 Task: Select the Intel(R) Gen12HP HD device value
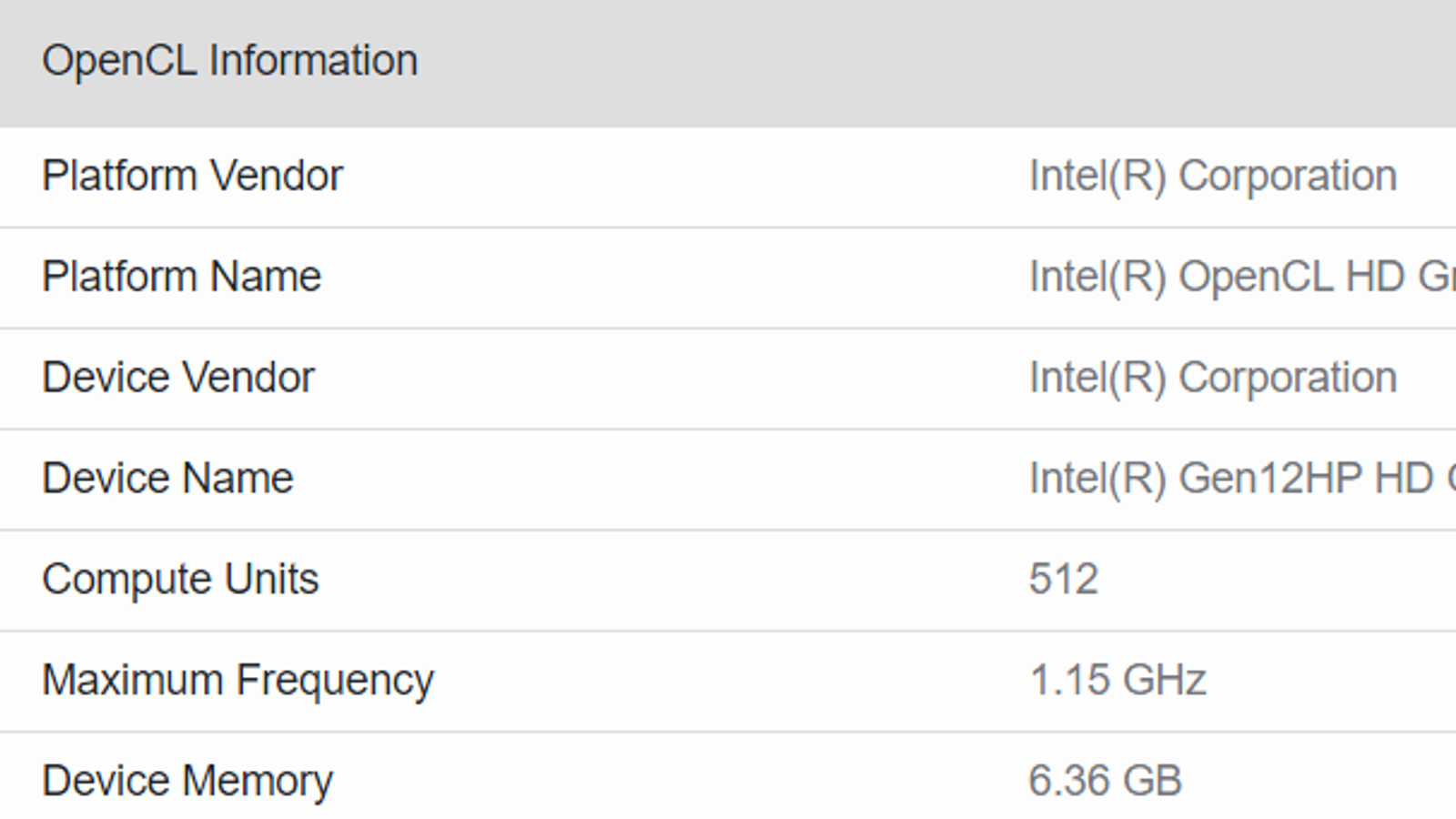(1241, 479)
